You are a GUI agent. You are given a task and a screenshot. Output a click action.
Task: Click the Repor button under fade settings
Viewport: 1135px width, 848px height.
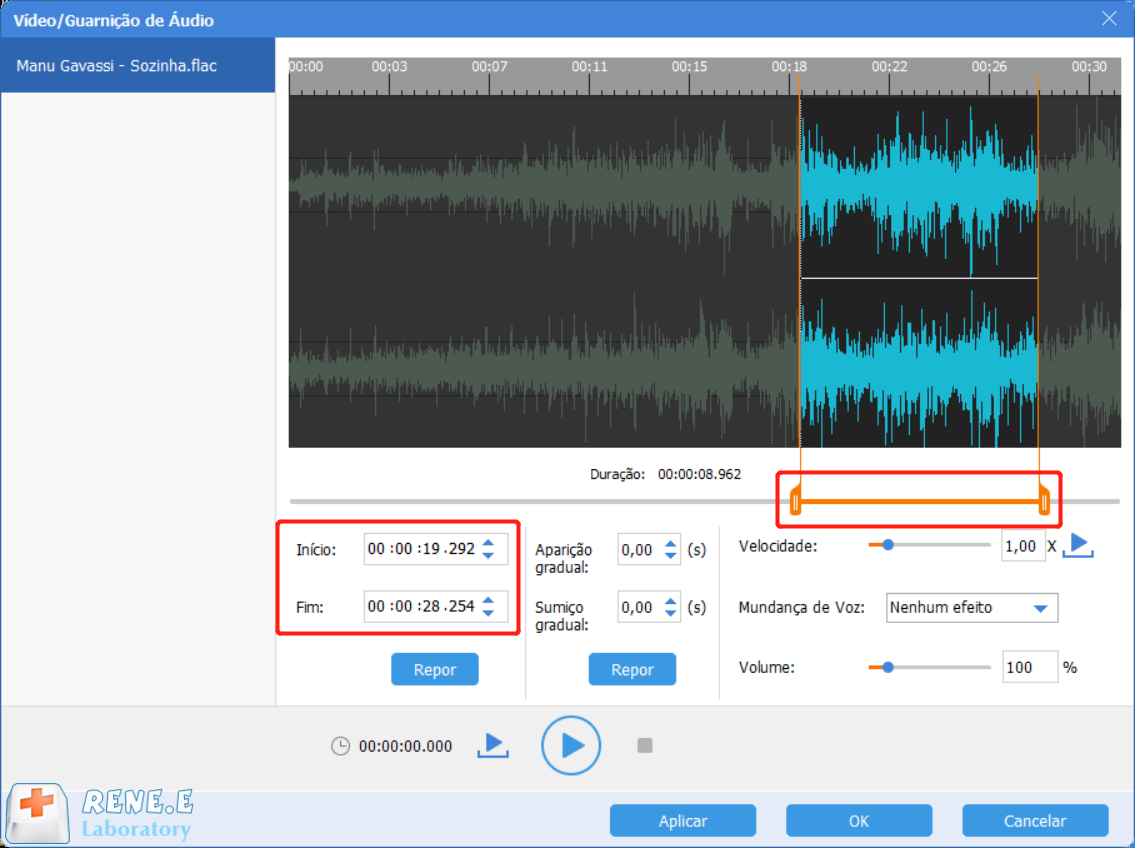tap(632, 669)
